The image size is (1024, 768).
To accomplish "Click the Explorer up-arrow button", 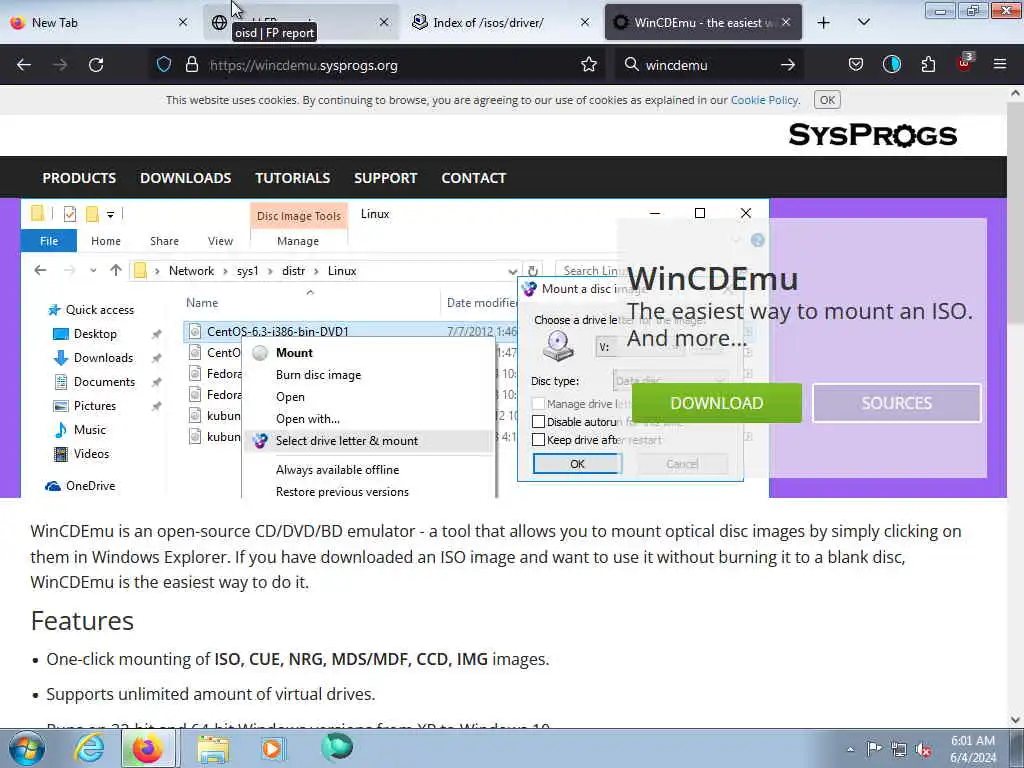I will point(116,270).
